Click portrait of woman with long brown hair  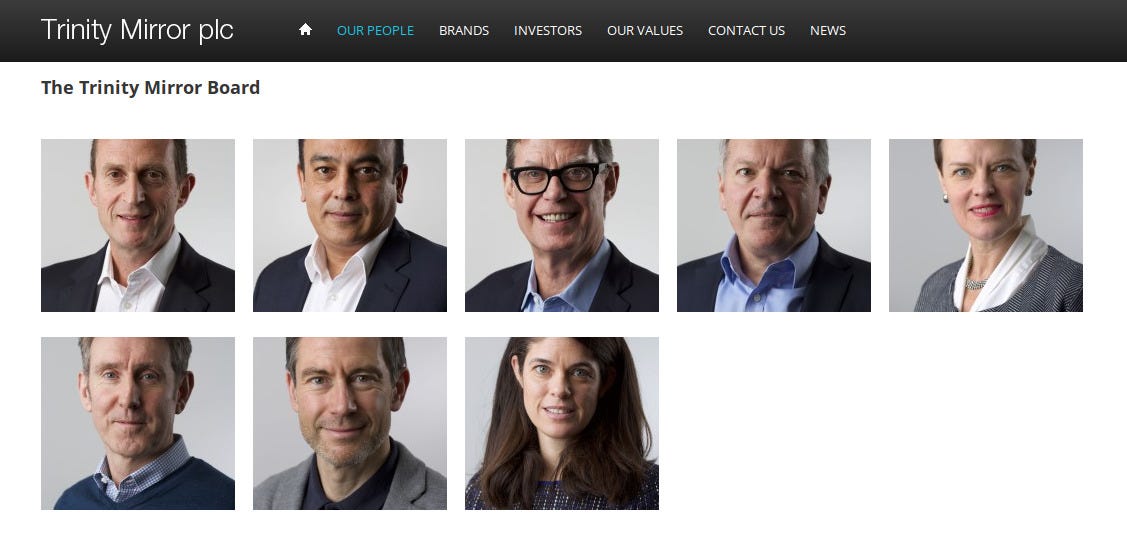(562, 423)
